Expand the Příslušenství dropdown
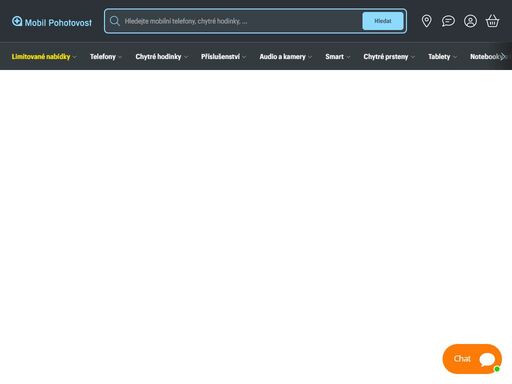Viewport: 512px width, 384px height. (x=223, y=57)
